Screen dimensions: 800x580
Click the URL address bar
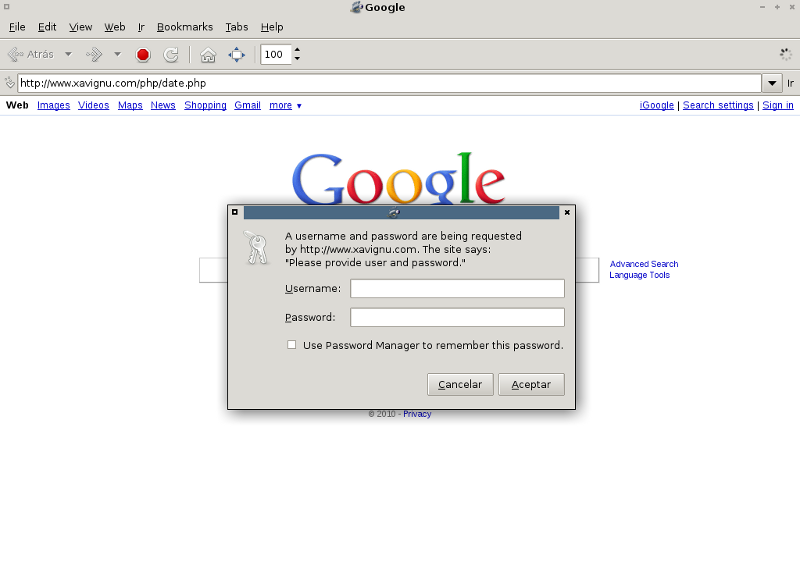click(389, 83)
